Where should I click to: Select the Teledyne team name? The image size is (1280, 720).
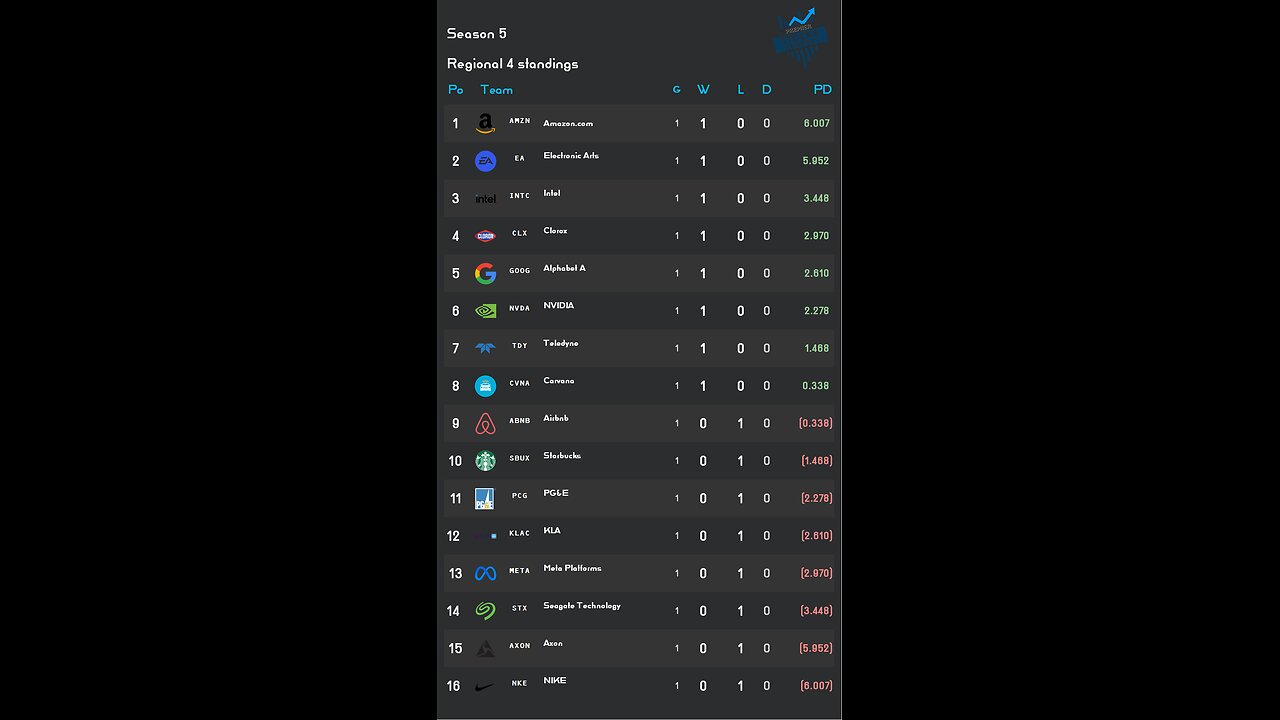click(561, 344)
